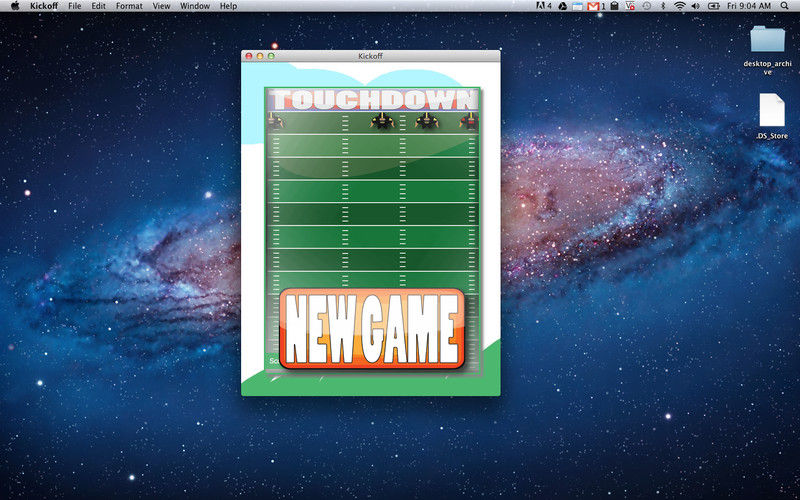
Task: Open the Apple menu
Action: (15, 6)
